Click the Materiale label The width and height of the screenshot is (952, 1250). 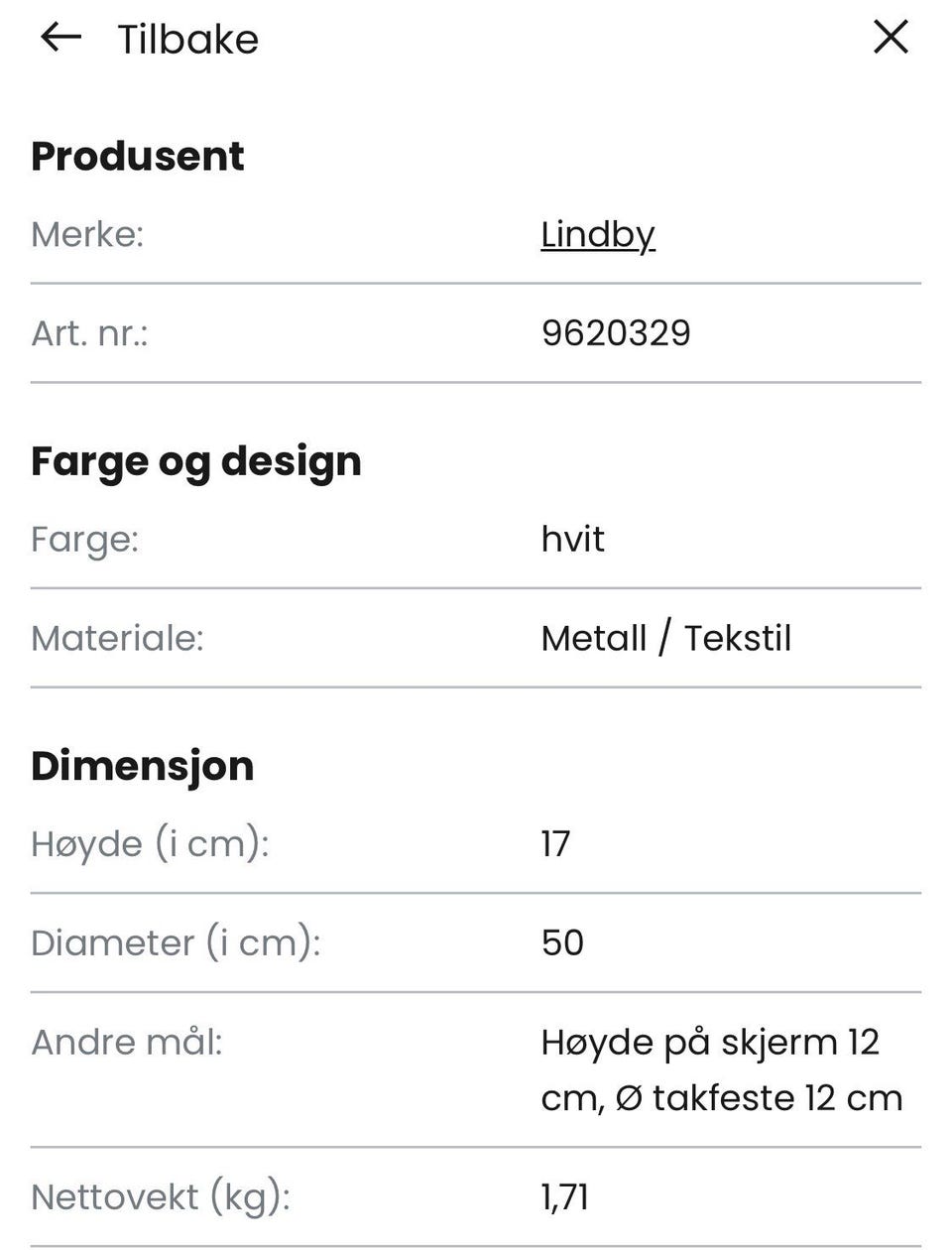(117, 638)
